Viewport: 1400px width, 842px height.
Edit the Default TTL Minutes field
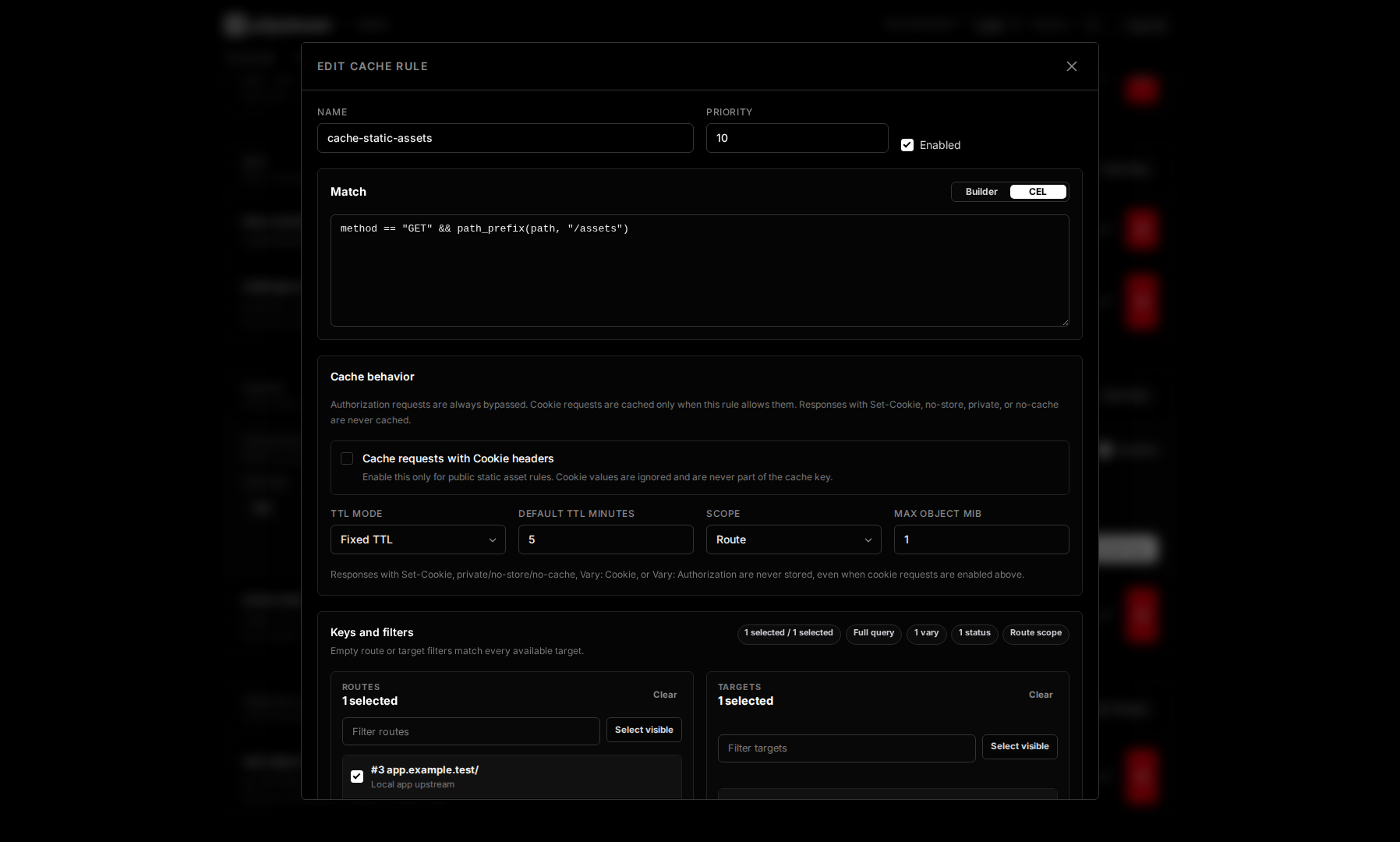coord(606,540)
